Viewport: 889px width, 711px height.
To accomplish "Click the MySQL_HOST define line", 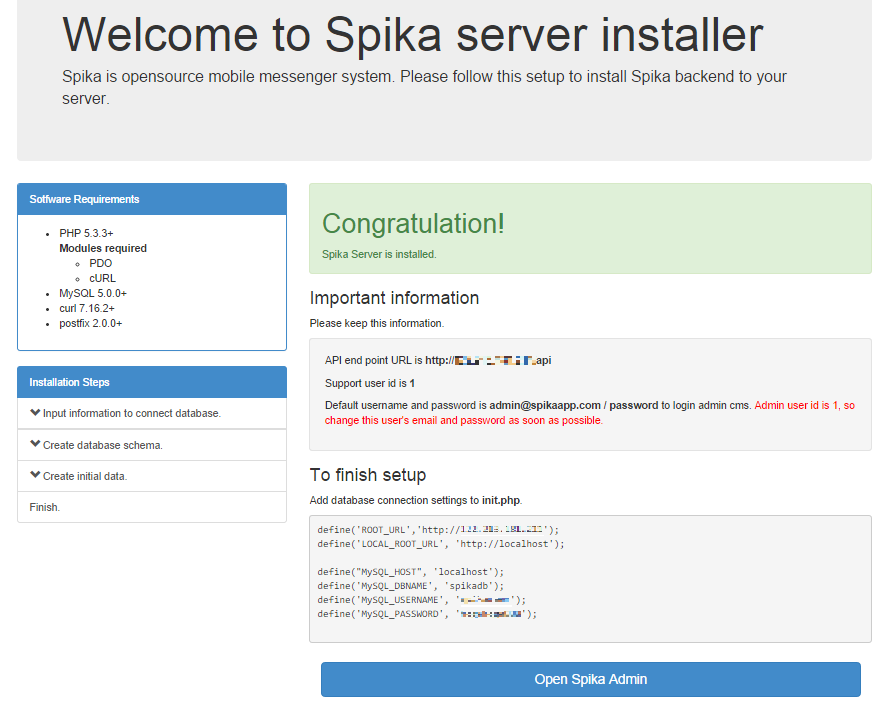I will (x=410, y=572).
